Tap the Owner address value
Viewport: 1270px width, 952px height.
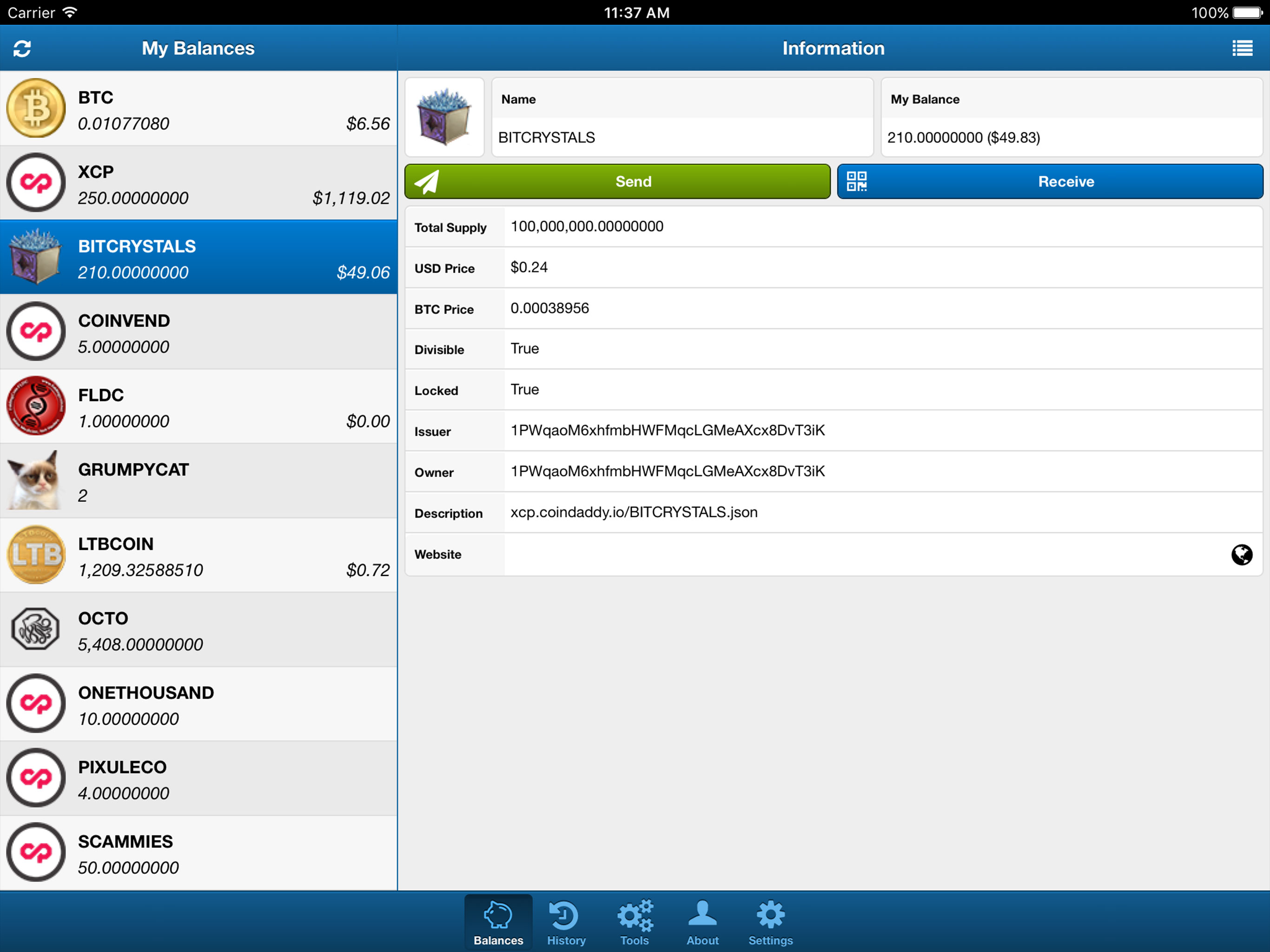(668, 471)
